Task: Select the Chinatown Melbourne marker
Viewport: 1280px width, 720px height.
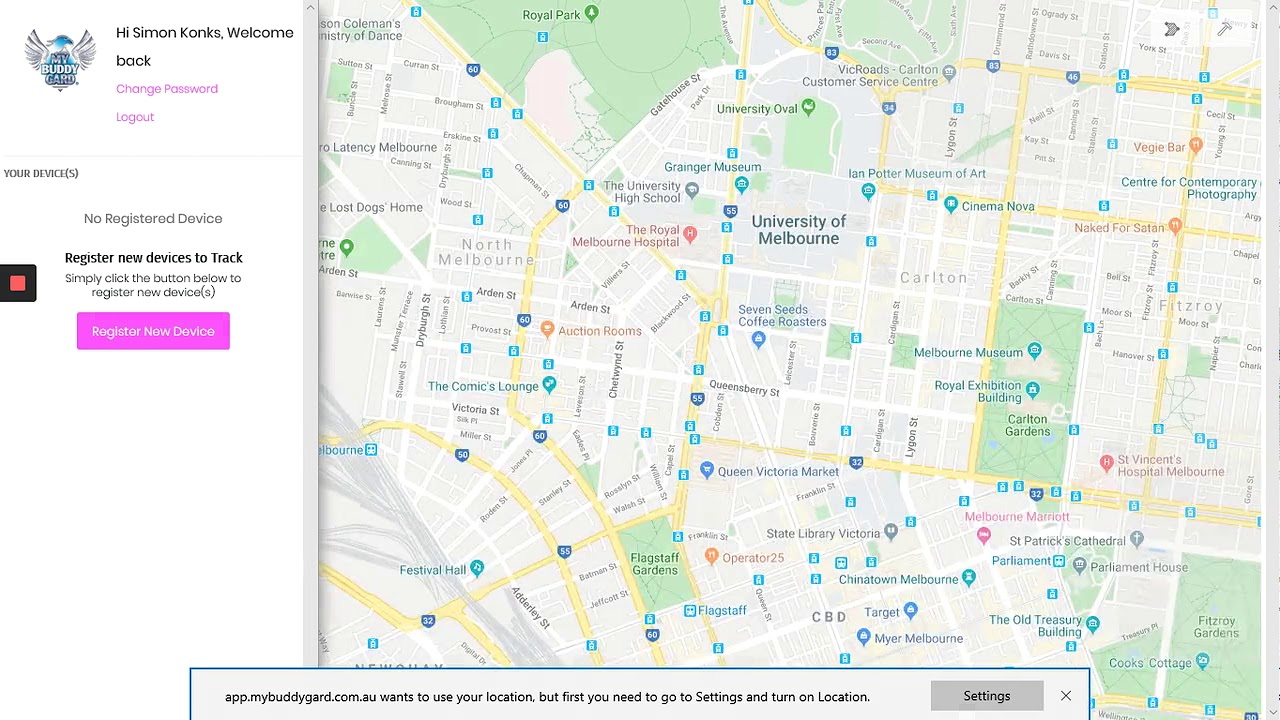Action: pos(968,578)
